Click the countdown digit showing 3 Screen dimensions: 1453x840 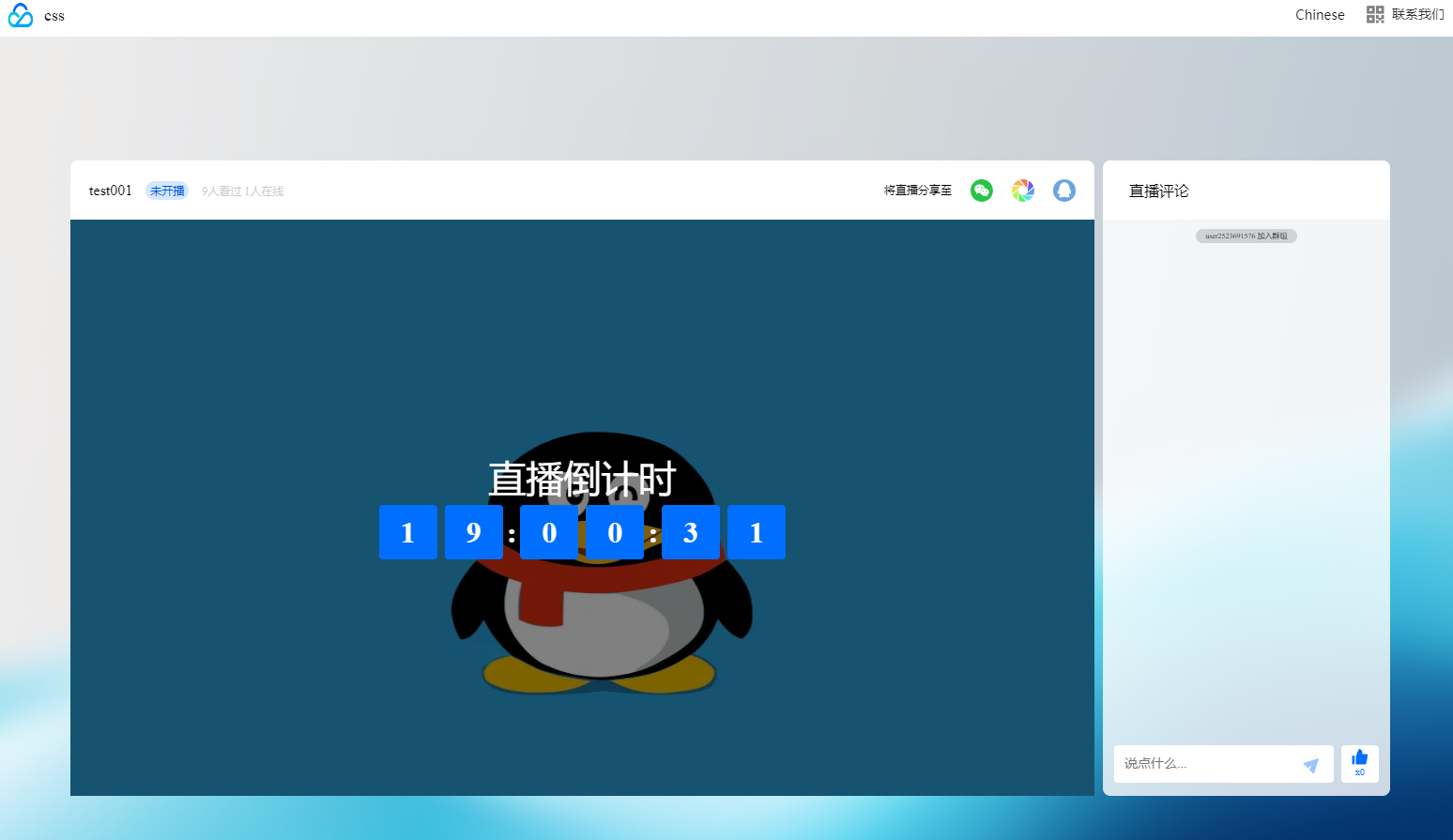tap(691, 532)
